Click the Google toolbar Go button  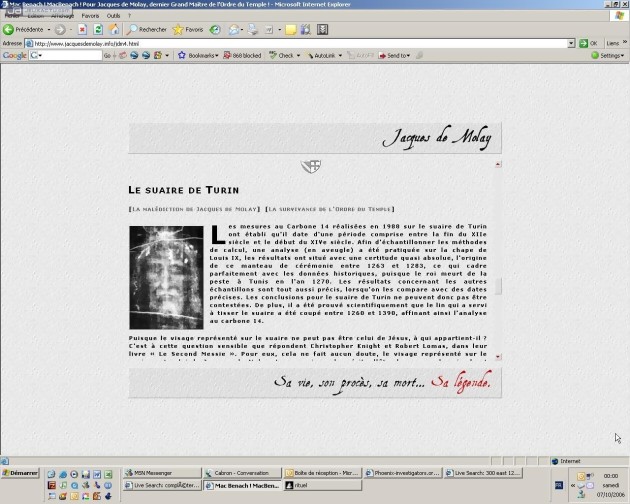point(107,55)
